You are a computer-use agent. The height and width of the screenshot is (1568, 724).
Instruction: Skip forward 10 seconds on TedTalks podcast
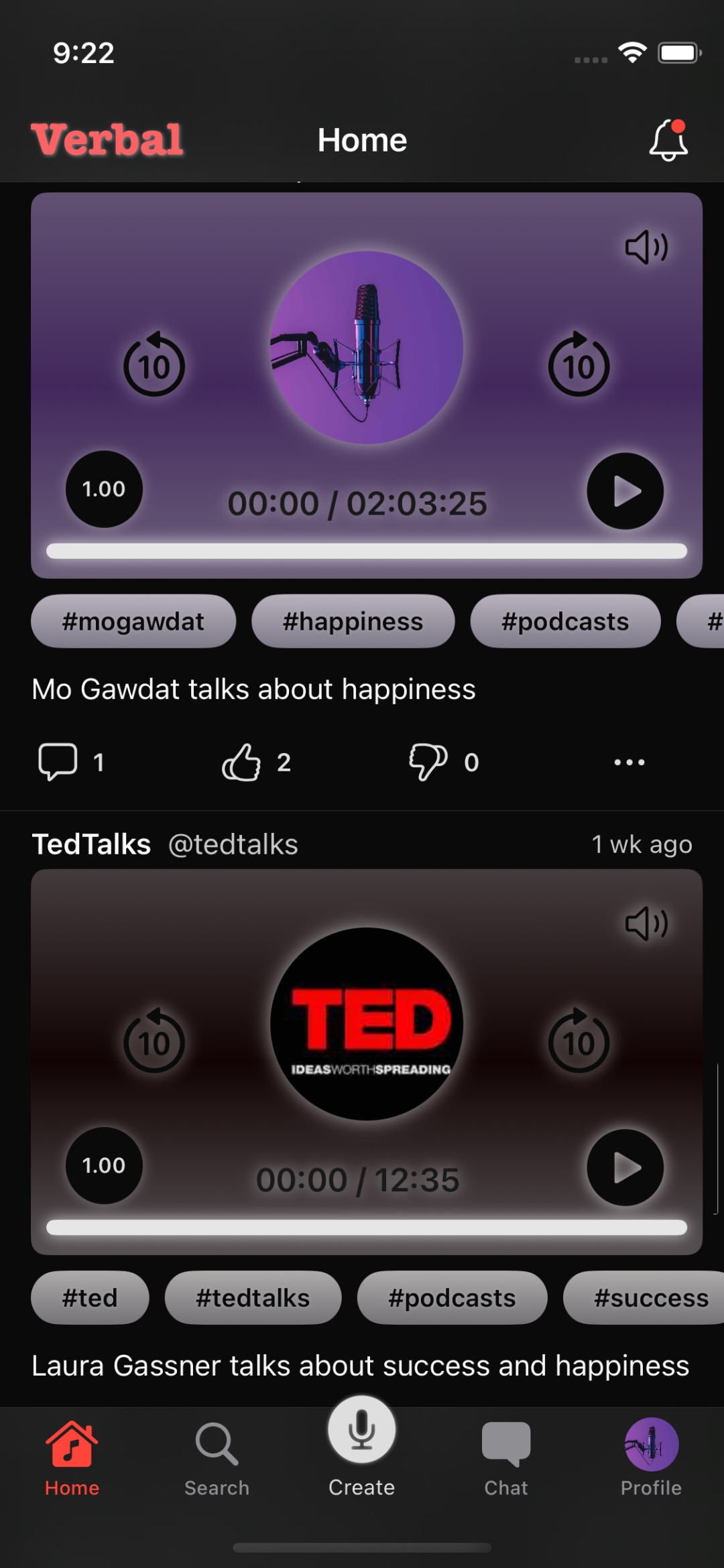[x=579, y=1040]
